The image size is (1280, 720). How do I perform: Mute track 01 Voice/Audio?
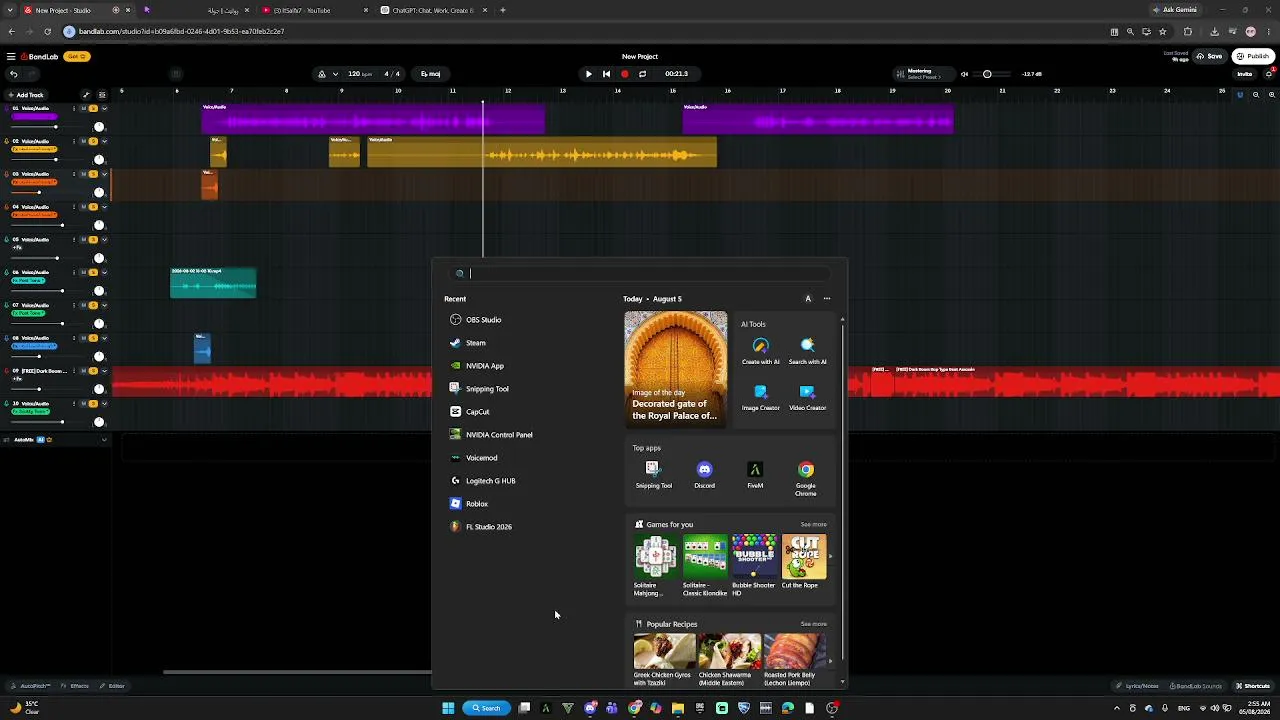(84, 108)
